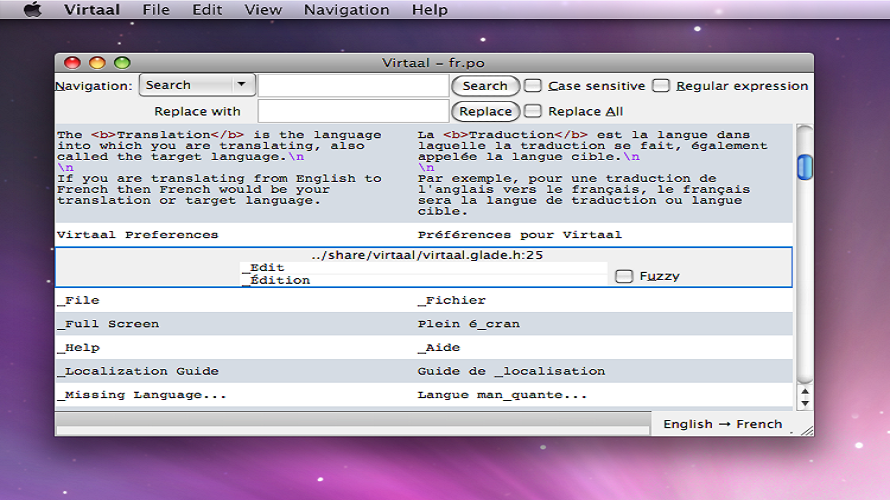Select the _Localization Guide translation row
The height and width of the screenshot is (500, 890).
coord(423,371)
